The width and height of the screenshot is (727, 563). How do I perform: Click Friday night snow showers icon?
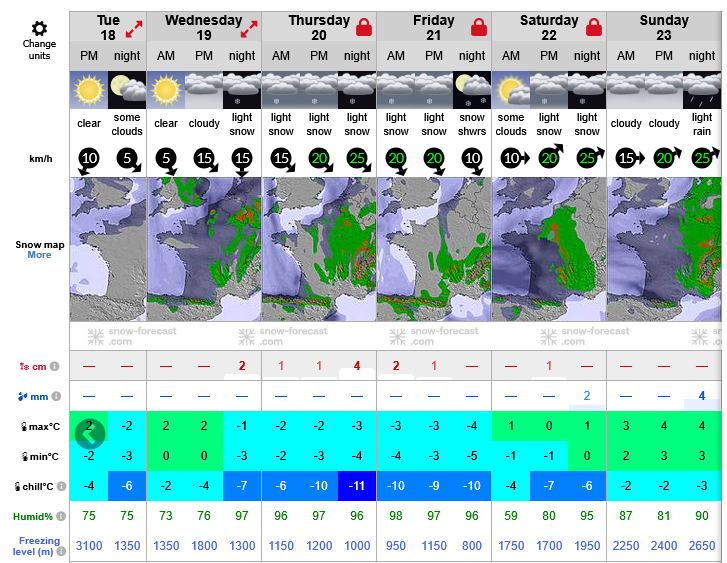pyautogui.click(x=472, y=90)
